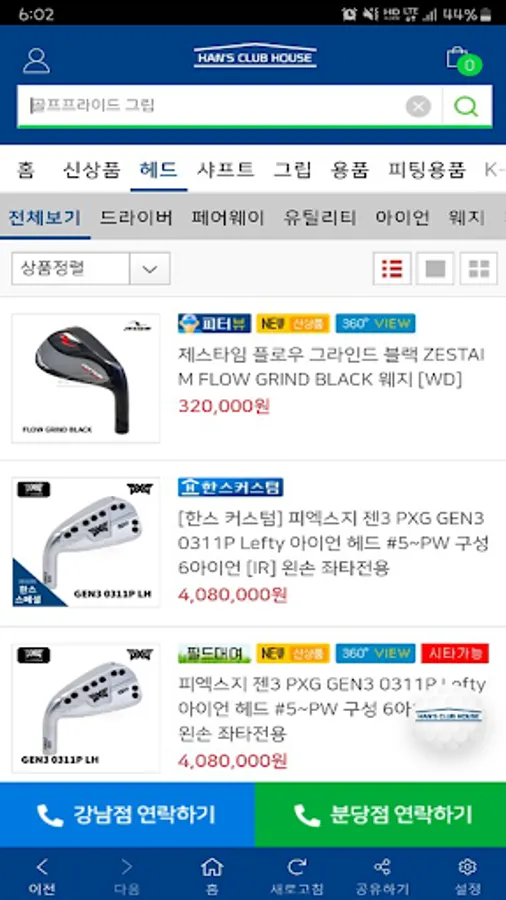Switch to grid view layout
Image resolution: width=506 pixels, height=900 pixels.
click(x=478, y=268)
